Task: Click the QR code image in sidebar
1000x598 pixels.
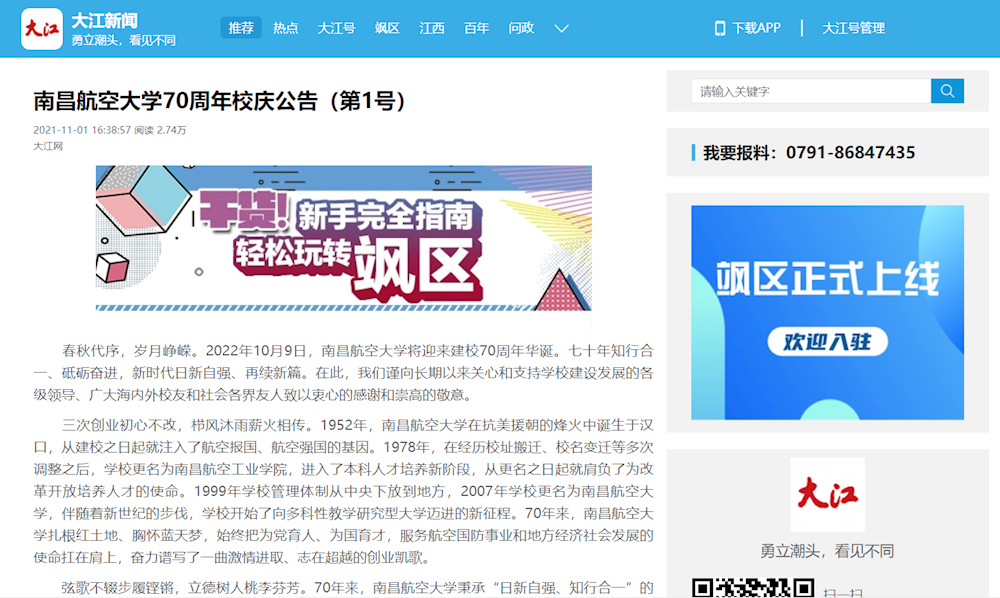Action: pyautogui.click(x=752, y=587)
